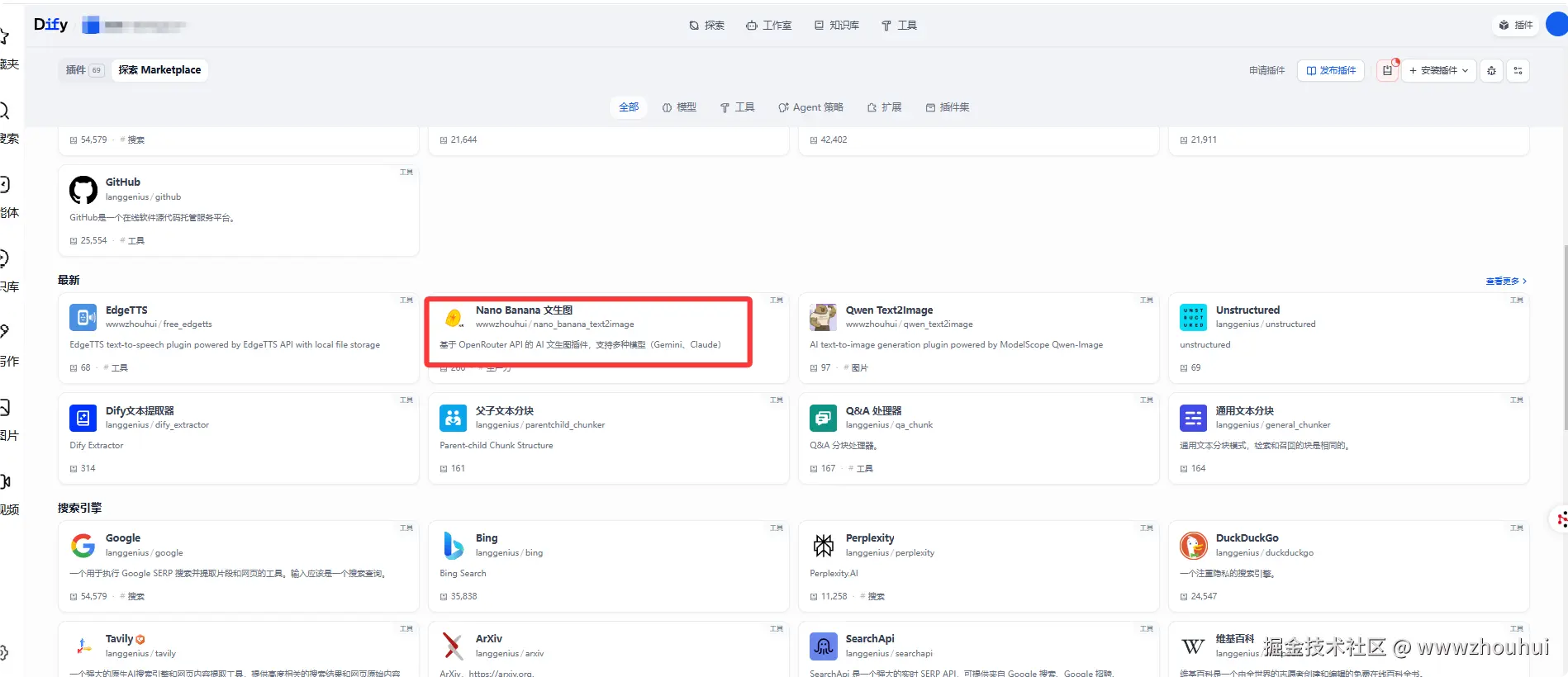Open the EdgeTTS card title
This screenshot has width=1568, height=677.
click(126, 310)
